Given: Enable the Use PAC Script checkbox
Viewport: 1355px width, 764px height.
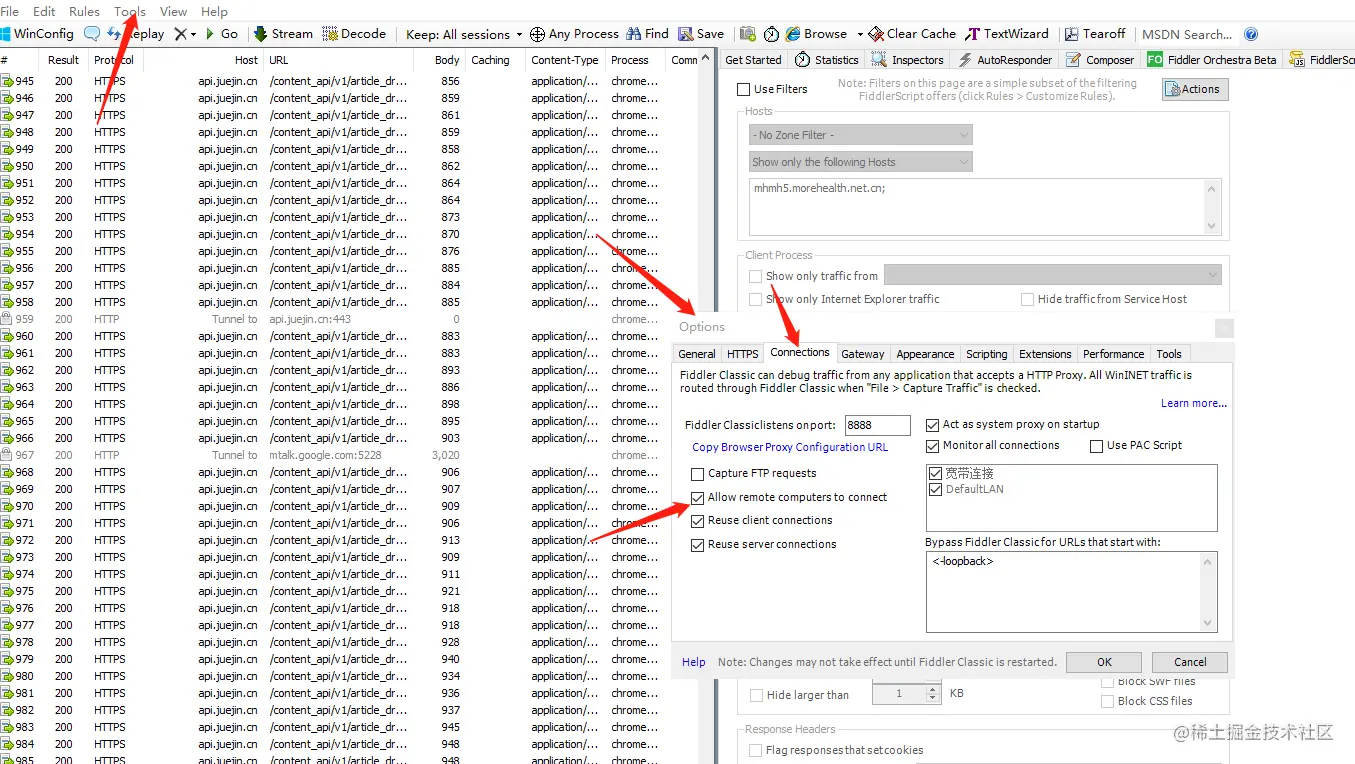Looking at the screenshot, I should [x=1097, y=445].
